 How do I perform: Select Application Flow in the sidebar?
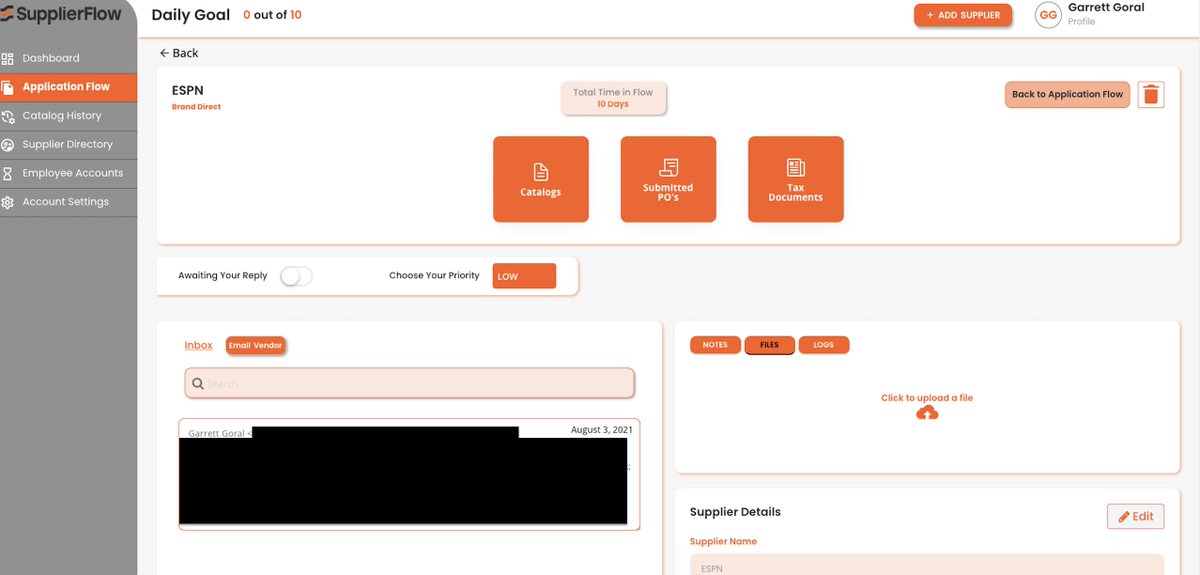68,87
